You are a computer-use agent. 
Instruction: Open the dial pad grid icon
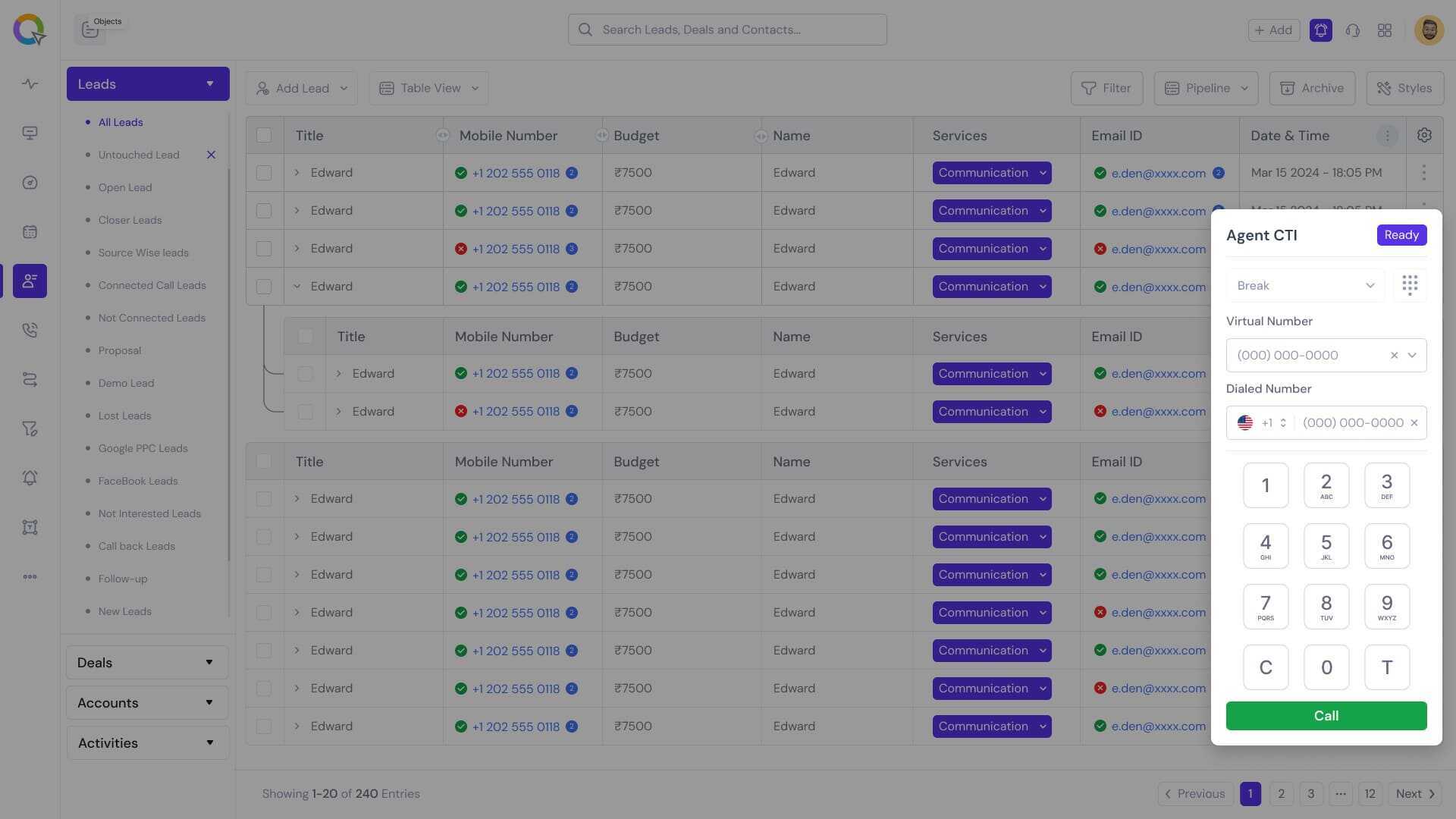pyautogui.click(x=1409, y=285)
